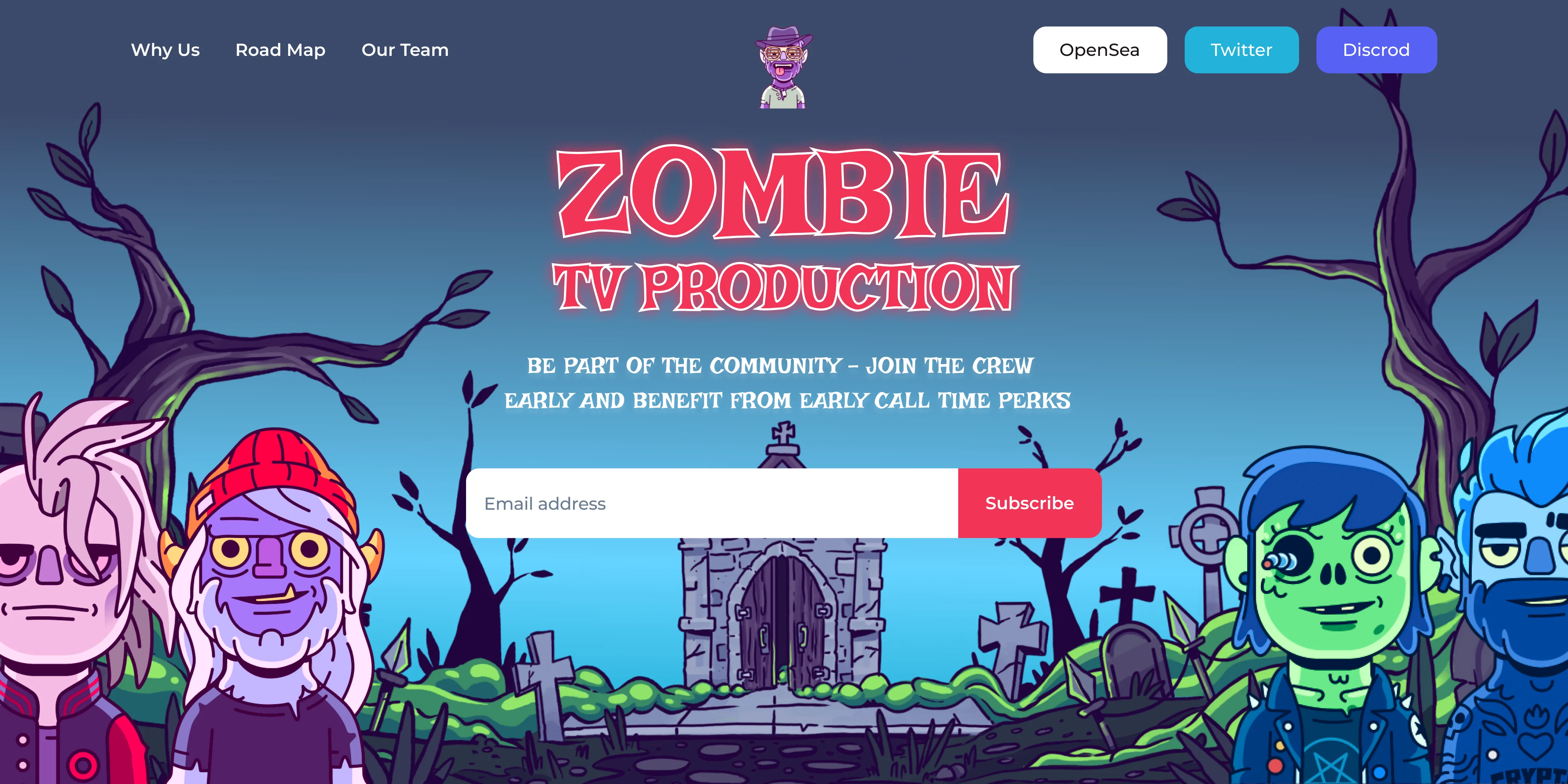Screen dimensions: 1568x784
Task: Click the OpenSea button
Action: (1099, 50)
